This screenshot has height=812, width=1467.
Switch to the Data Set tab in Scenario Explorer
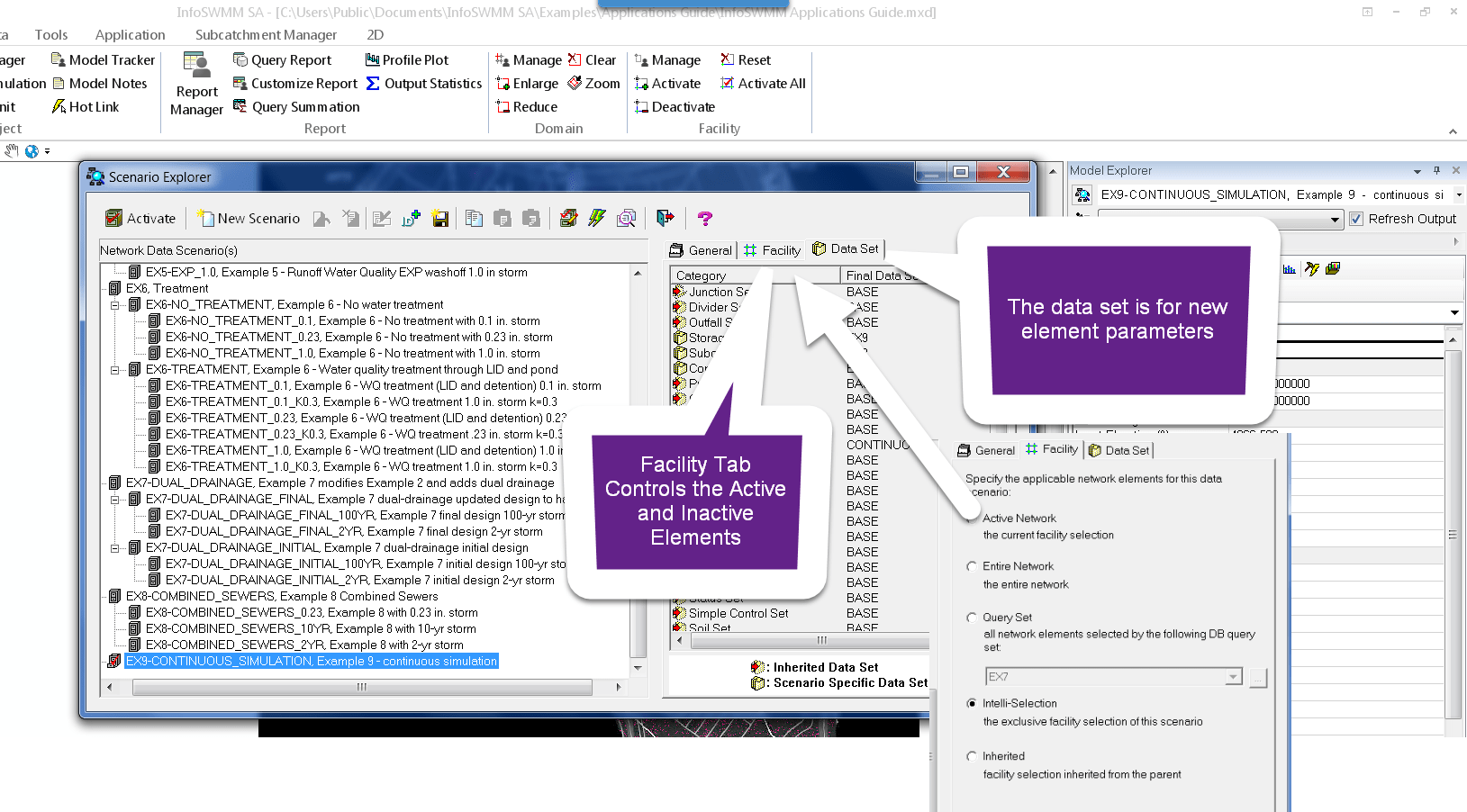(846, 249)
